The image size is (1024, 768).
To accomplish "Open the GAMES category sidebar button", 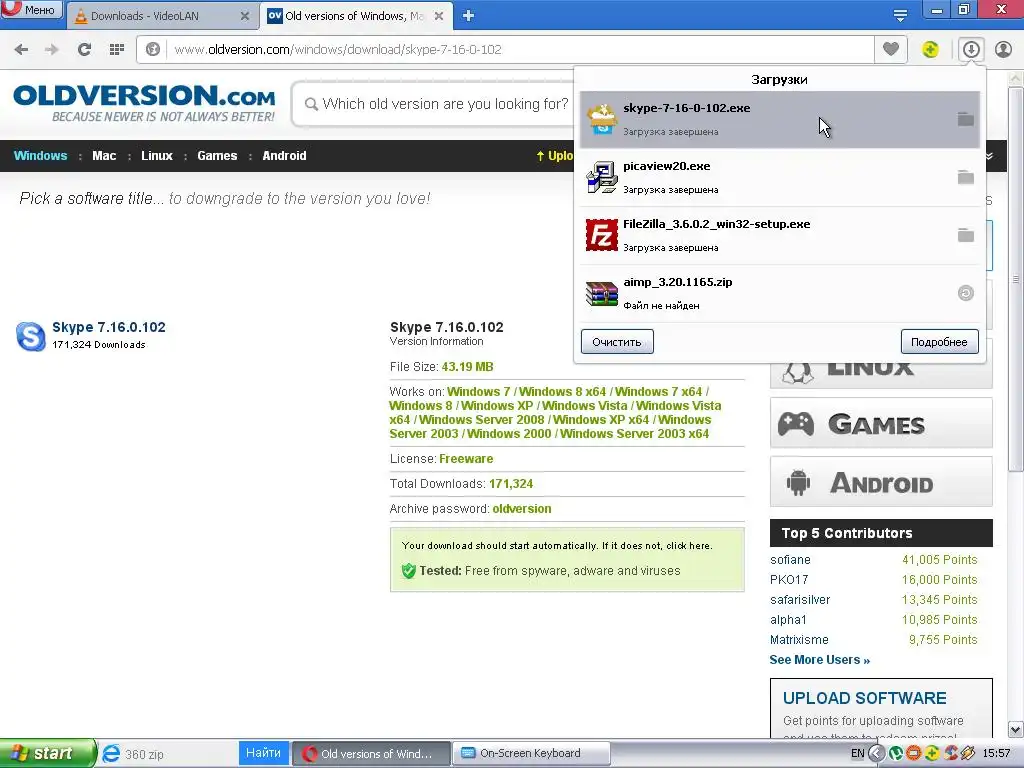I will pos(881,423).
